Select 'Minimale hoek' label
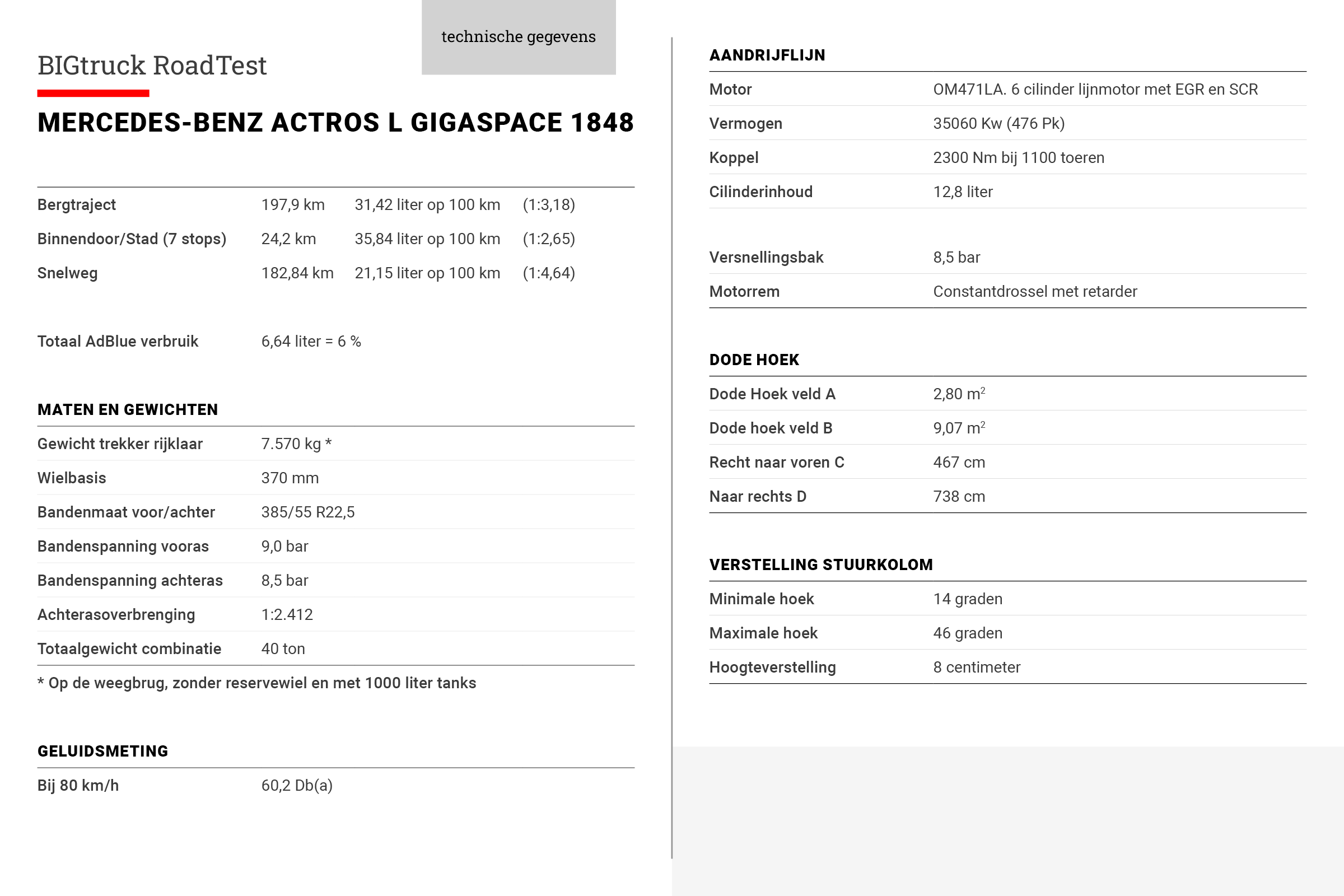Image resolution: width=1344 pixels, height=896 pixels. (x=761, y=599)
